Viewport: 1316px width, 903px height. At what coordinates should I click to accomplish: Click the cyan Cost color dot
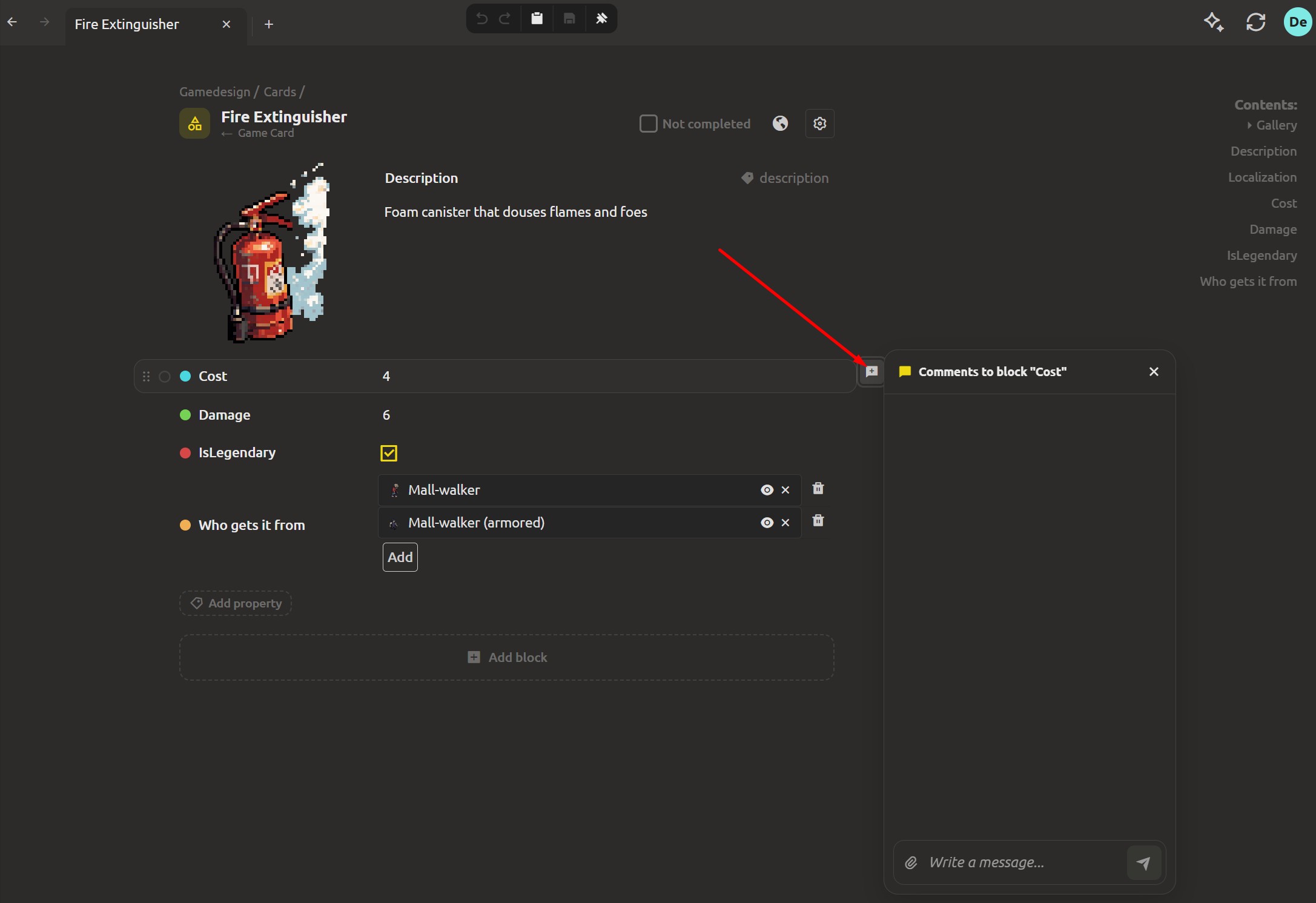(185, 376)
